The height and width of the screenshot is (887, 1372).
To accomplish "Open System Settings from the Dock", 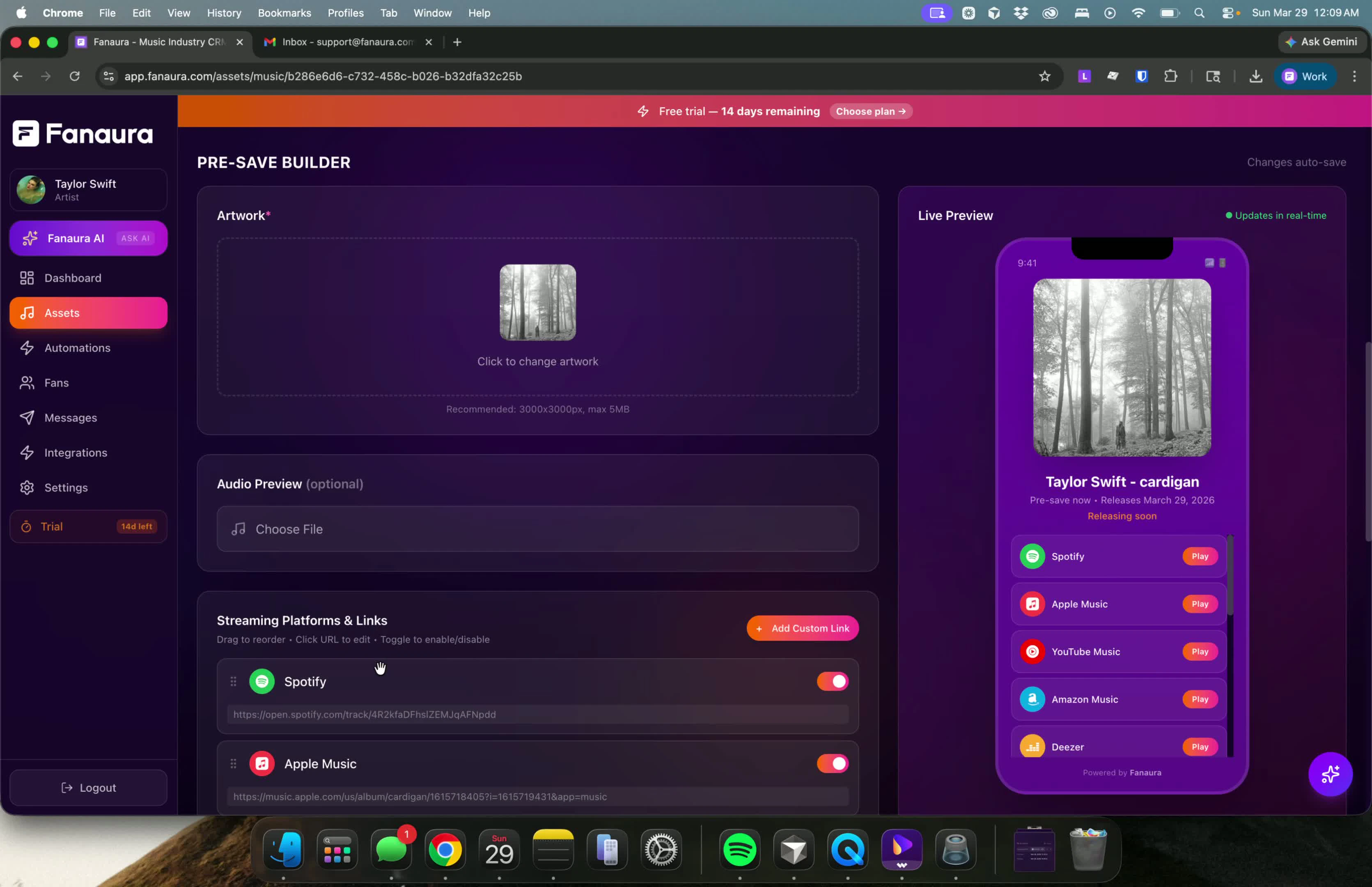I will click(661, 850).
